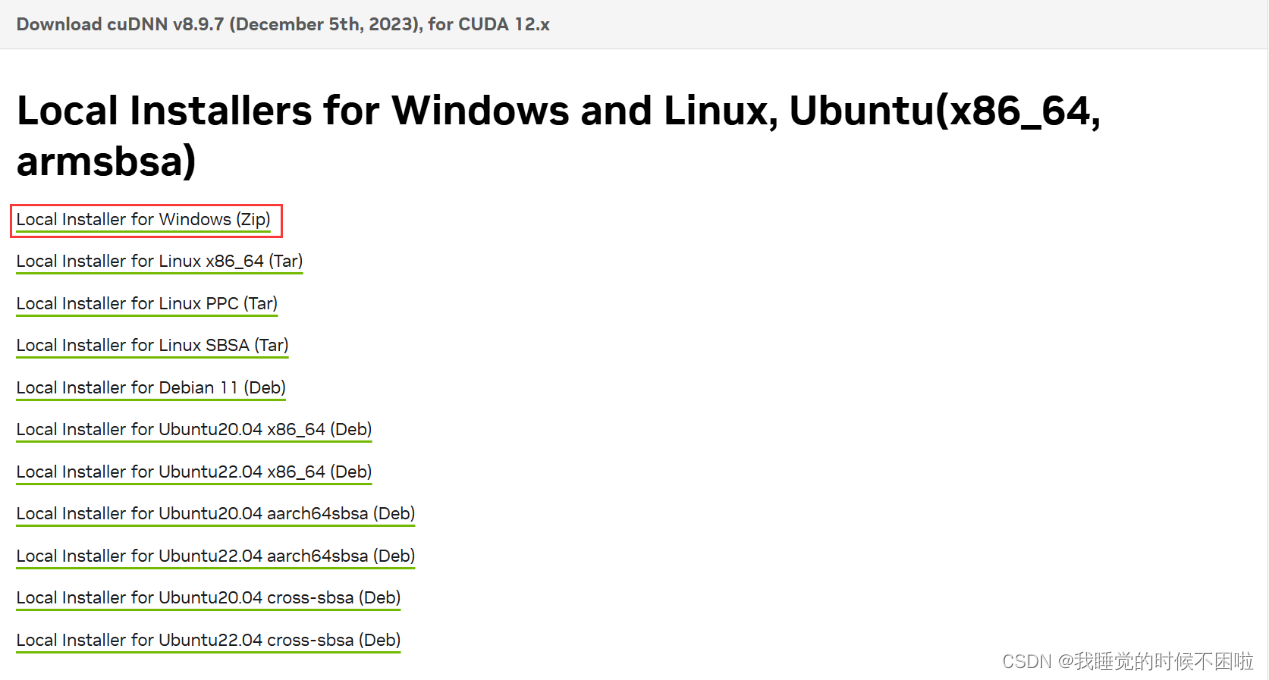This screenshot has height=680, width=1269.
Task: Choose the Ubuntu22.04 x86_64 Deb installer
Action: pyautogui.click(x=194, y=471)
